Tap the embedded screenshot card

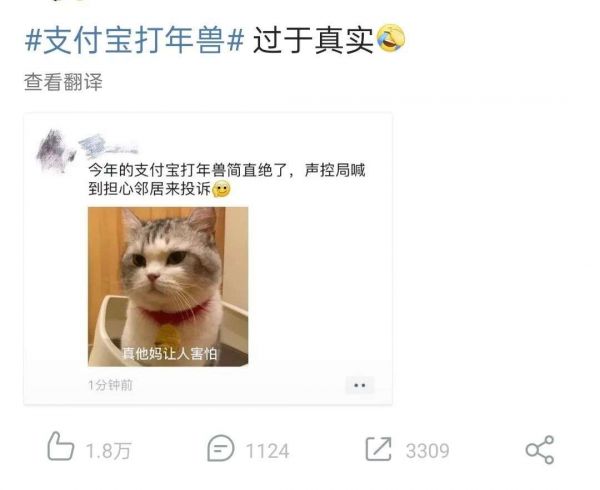click(x=208, y=259)
